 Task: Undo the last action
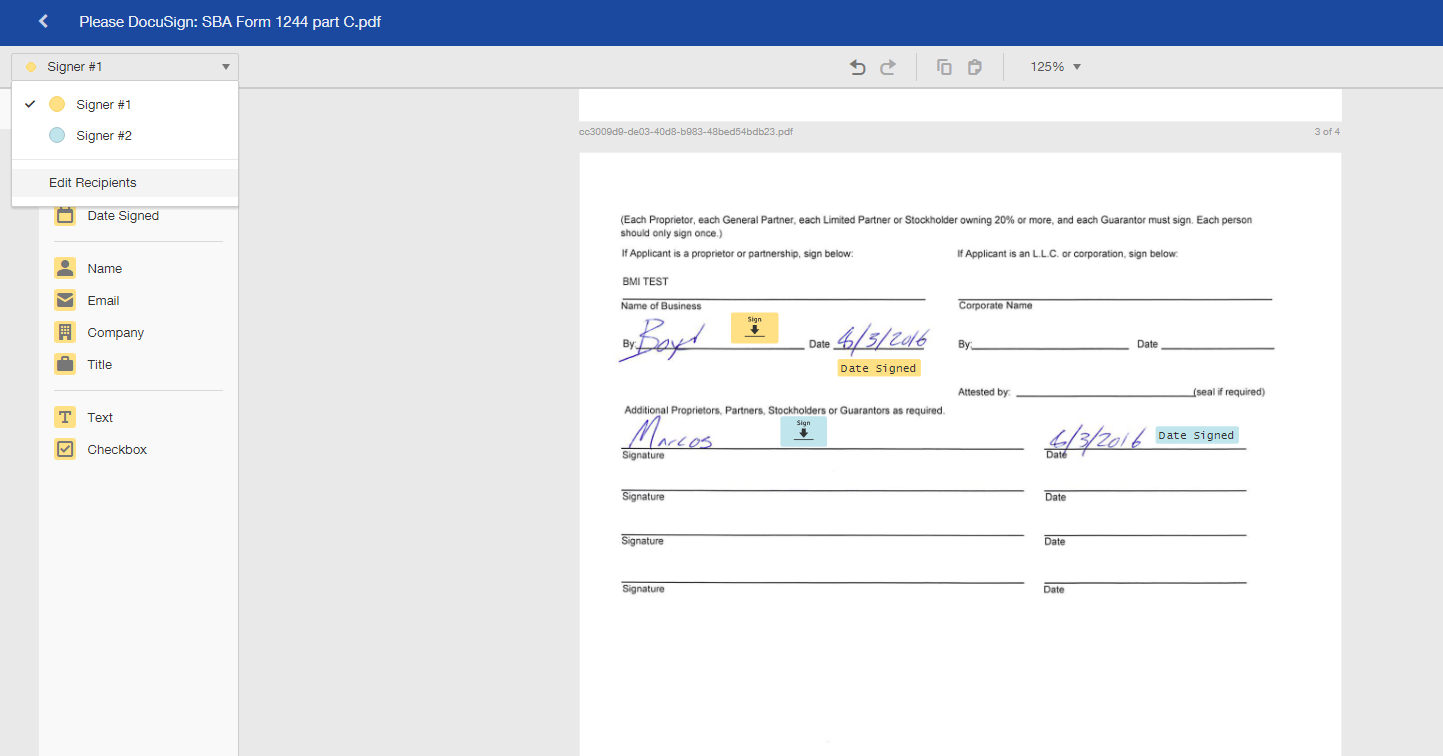coord(857,67)
